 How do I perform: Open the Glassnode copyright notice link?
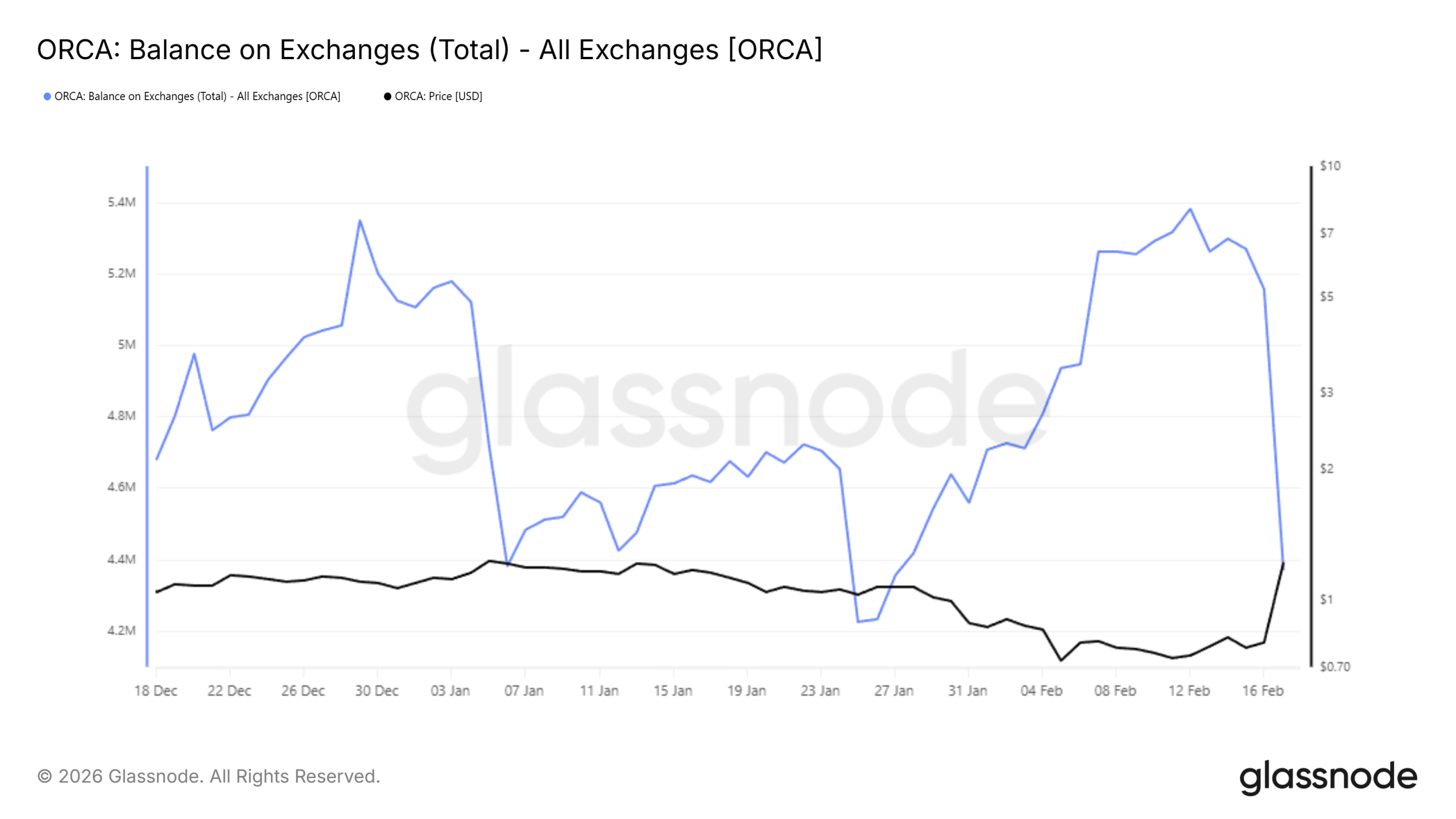pyautogui.click(x=209, y=776)
